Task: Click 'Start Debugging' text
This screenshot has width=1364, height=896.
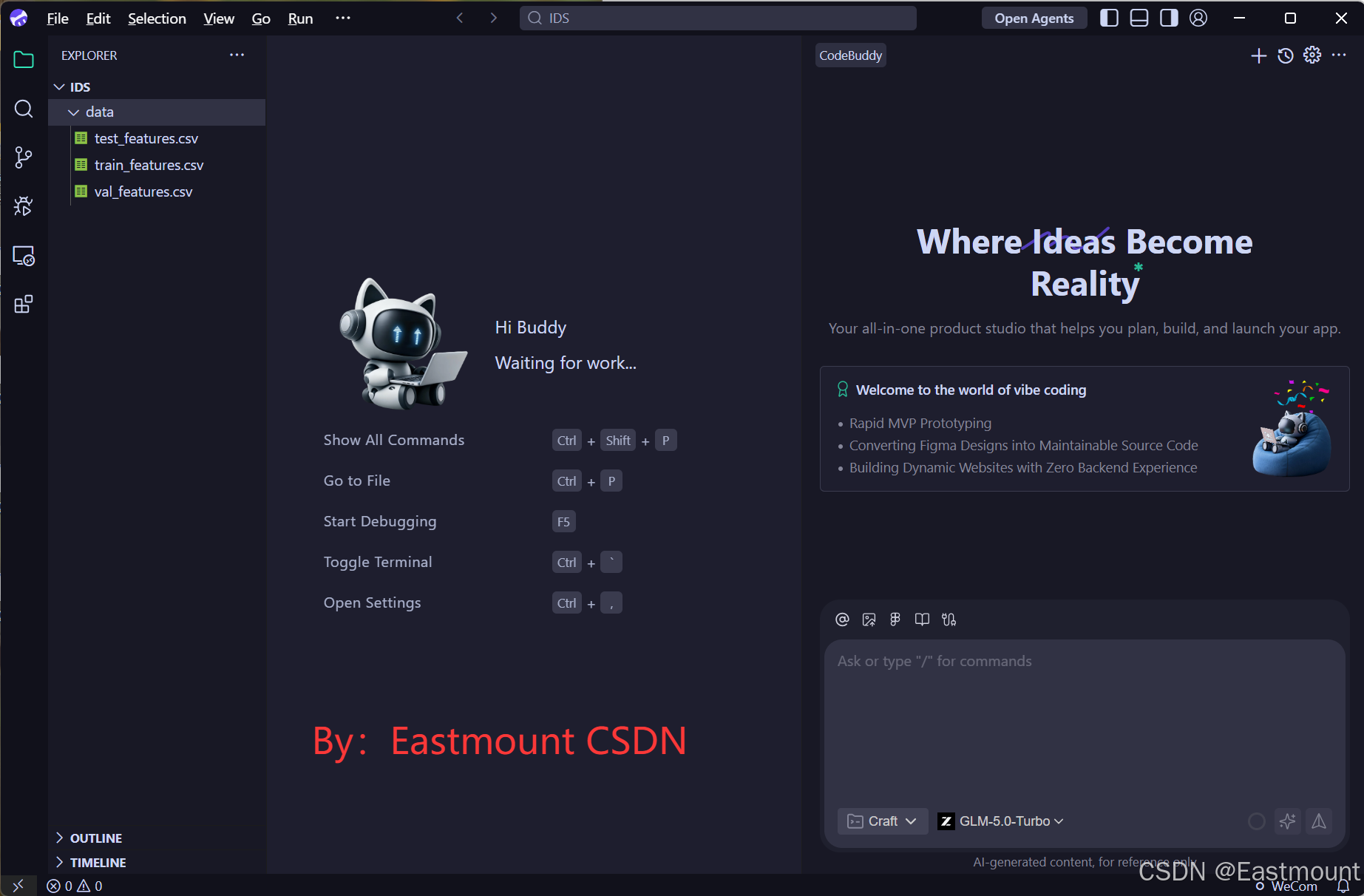Action: pos(380,521)
